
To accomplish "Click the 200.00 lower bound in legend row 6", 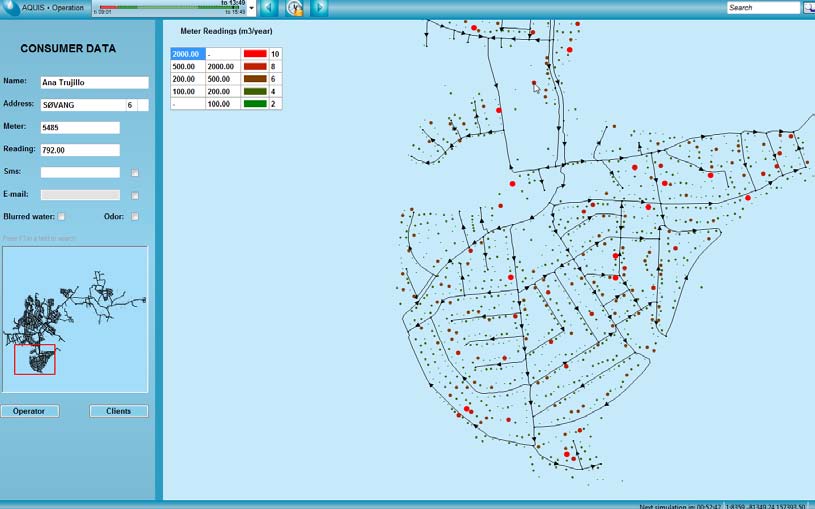I will (x=188, y=79).
